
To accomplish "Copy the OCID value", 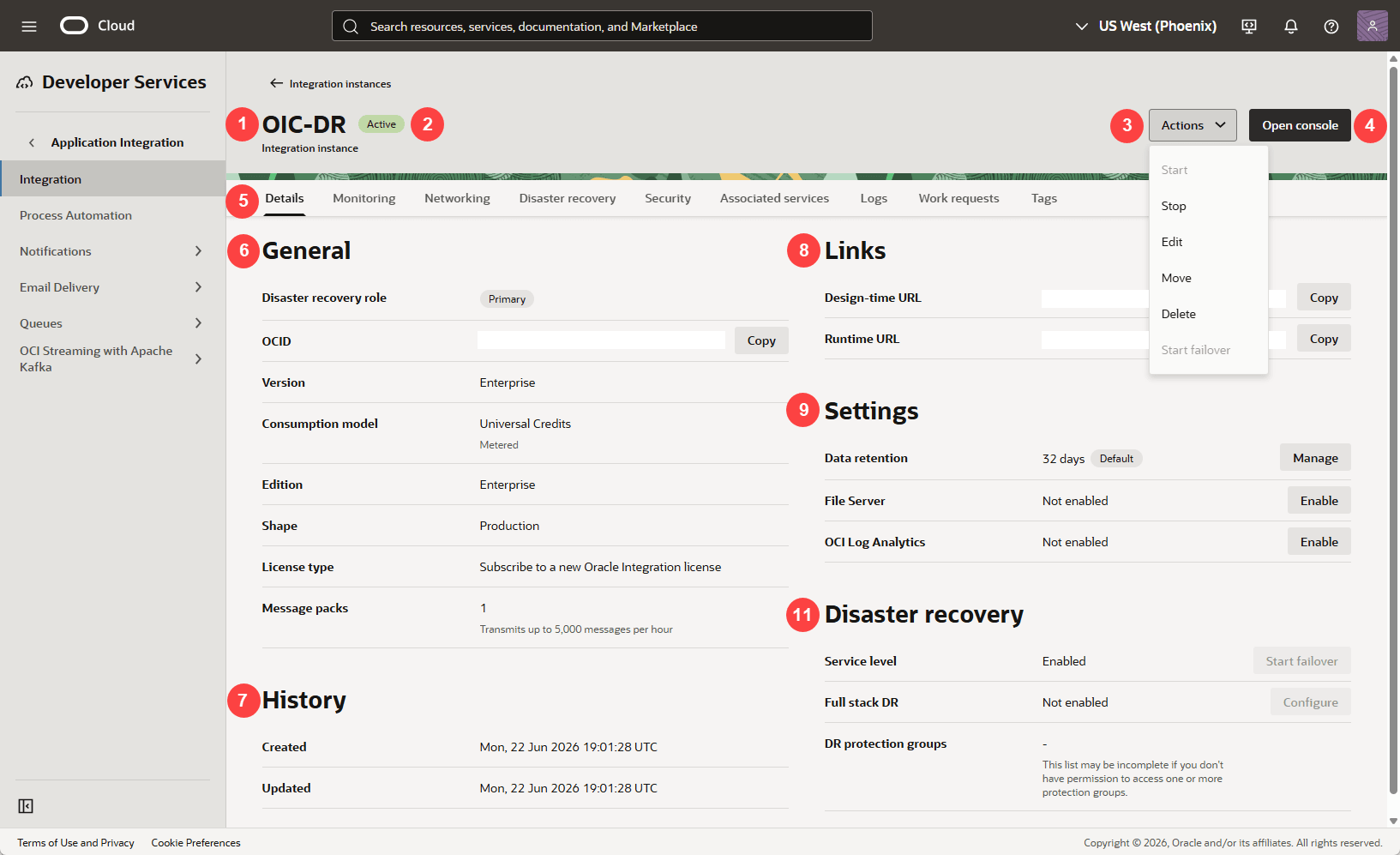I will click(761, 340).
